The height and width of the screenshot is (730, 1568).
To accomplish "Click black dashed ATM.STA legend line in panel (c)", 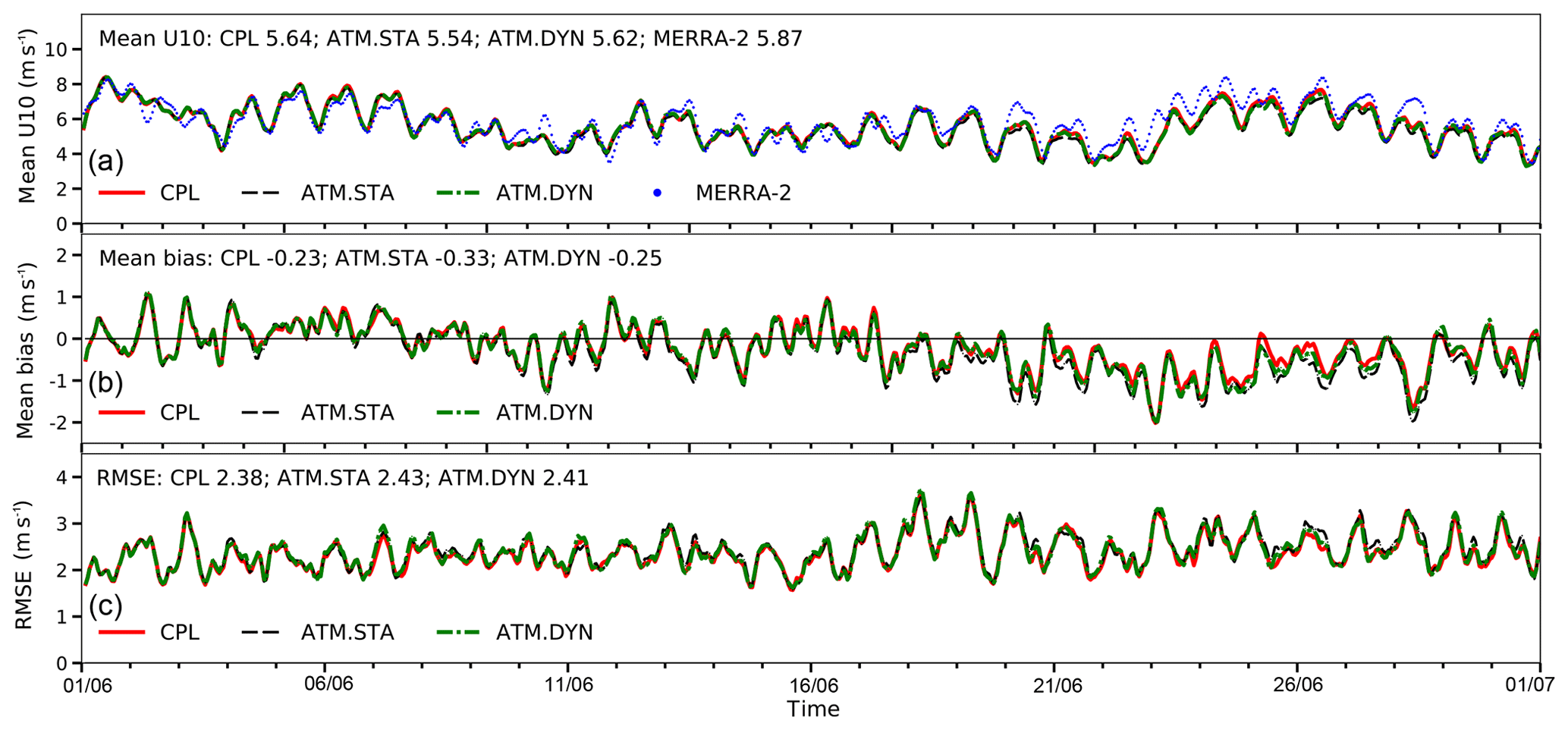I will click(262, 632).
